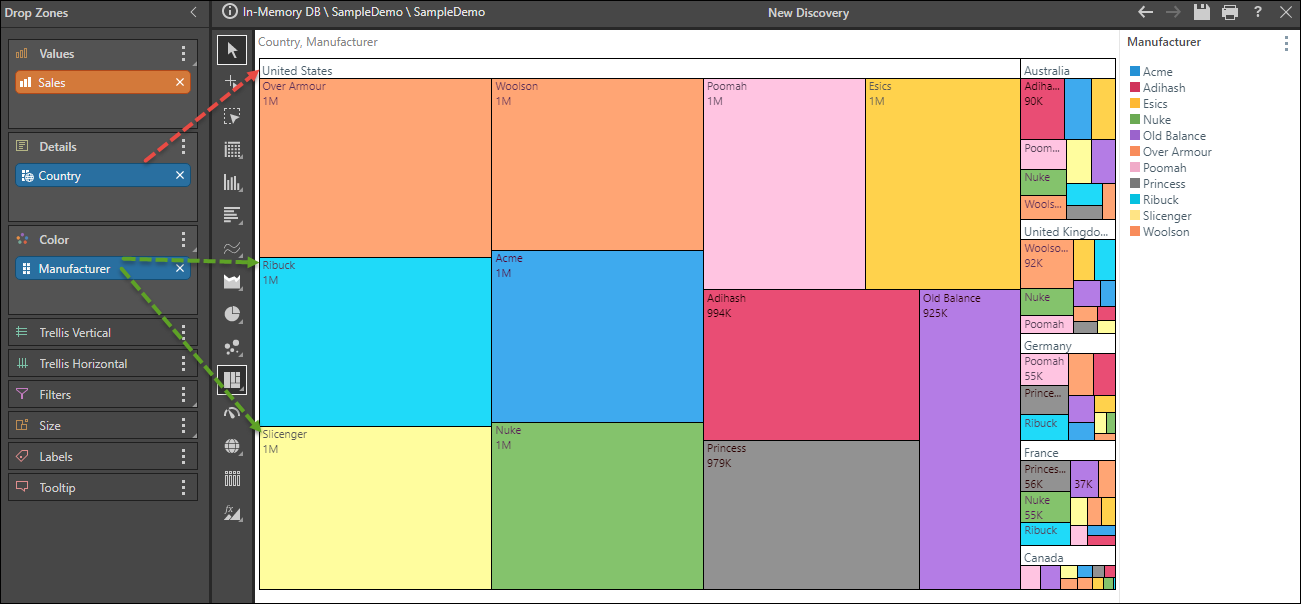Select the column chart visualization icon
This screenshot has width=1301, height=604.
(233, 182)
